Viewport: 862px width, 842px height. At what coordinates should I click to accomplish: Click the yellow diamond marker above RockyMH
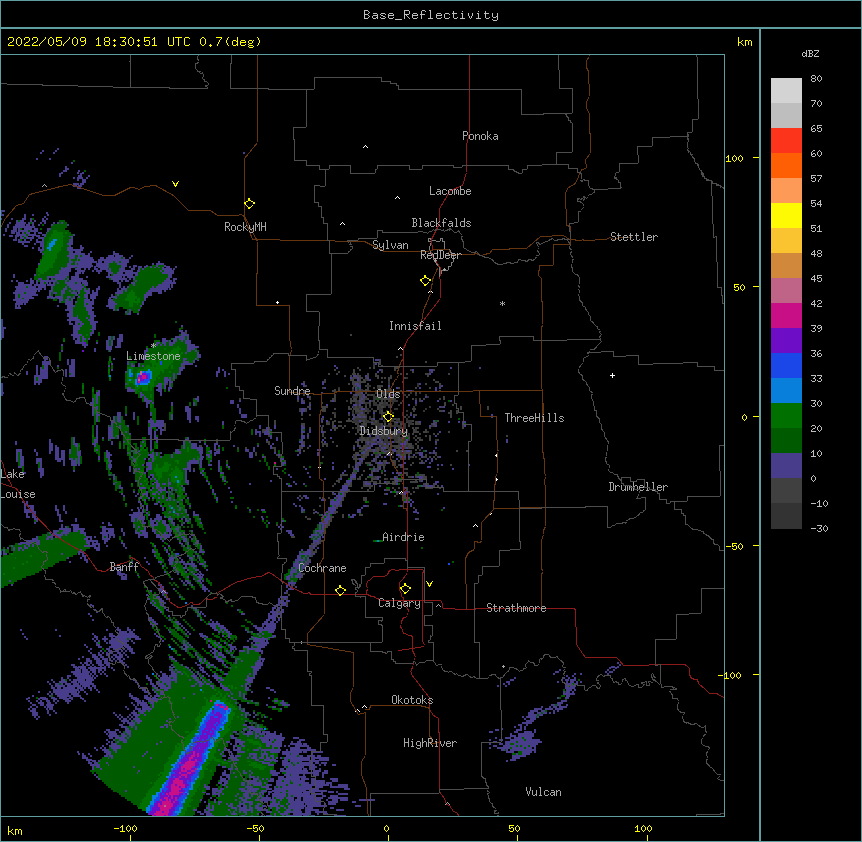(x=249, y=203)
